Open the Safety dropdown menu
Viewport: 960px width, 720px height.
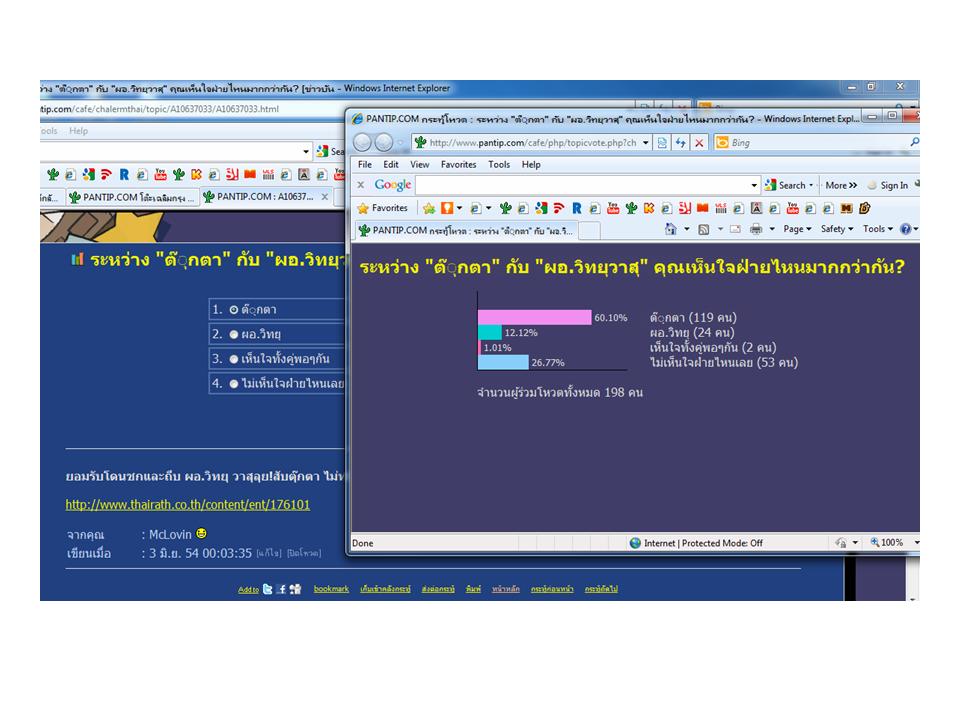837,229
